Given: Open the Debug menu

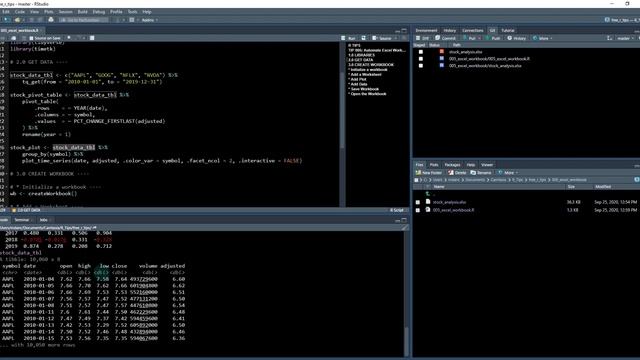Looking at the screenshot, I should 99,12.
